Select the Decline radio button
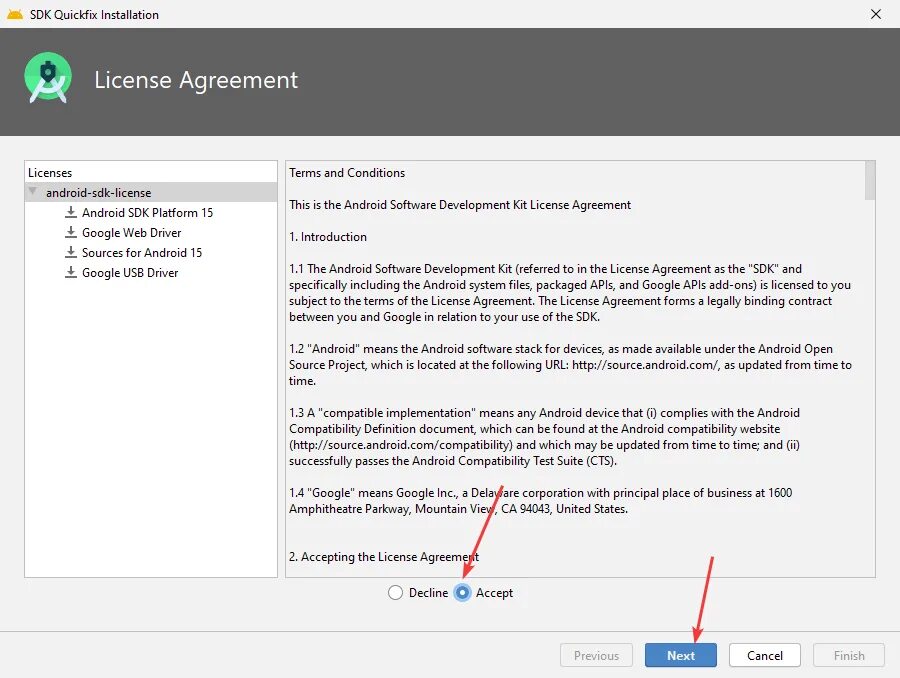This screenshot has width=900, height=678. 395,592
